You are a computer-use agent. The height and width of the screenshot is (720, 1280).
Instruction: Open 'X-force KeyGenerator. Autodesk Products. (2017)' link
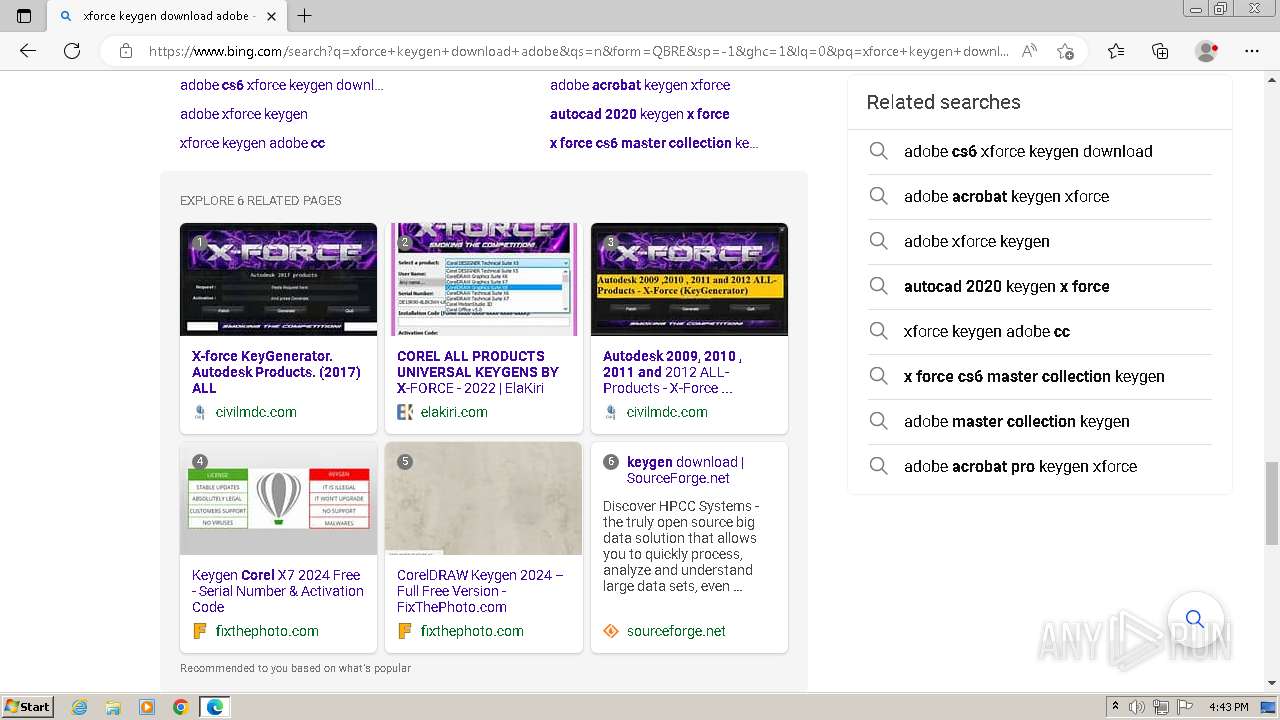[x=276, y=372]
